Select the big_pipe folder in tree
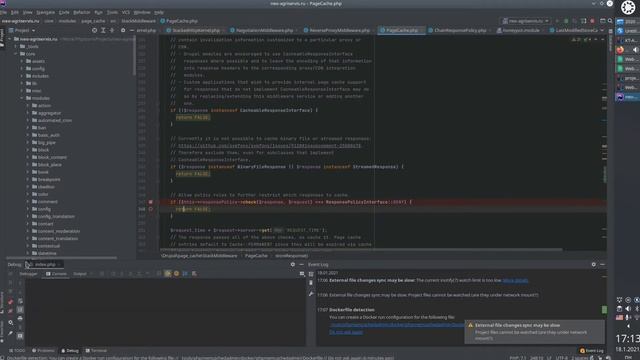This screenshot has width=640, height=360. (x=47, y=142)
